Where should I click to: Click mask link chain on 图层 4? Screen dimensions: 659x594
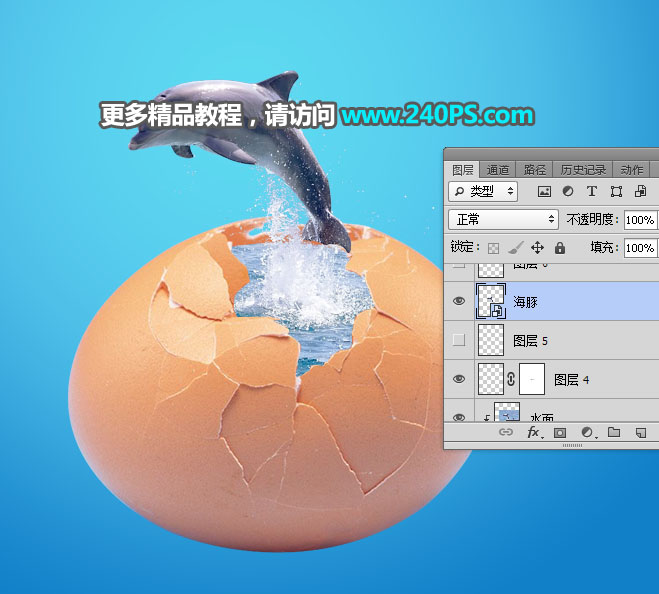coord(511,379)
